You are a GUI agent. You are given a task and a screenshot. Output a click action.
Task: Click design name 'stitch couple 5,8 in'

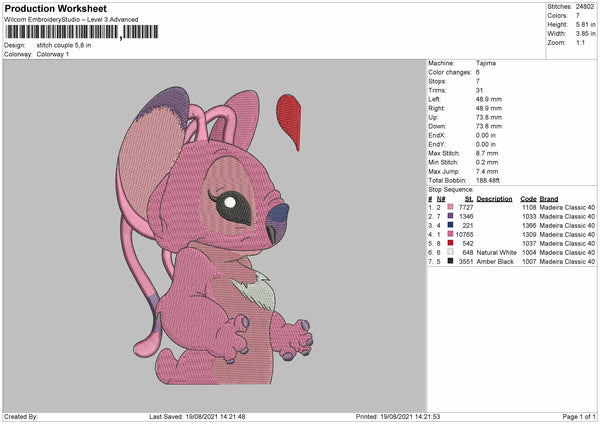point(64,45)
